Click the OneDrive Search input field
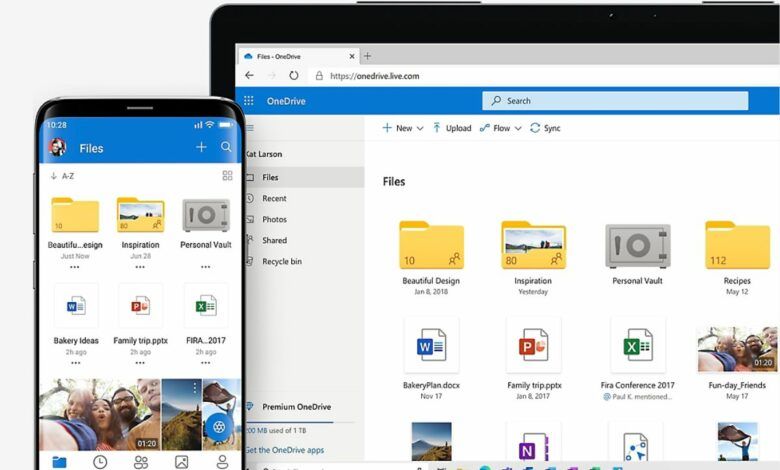 [615, 101]
